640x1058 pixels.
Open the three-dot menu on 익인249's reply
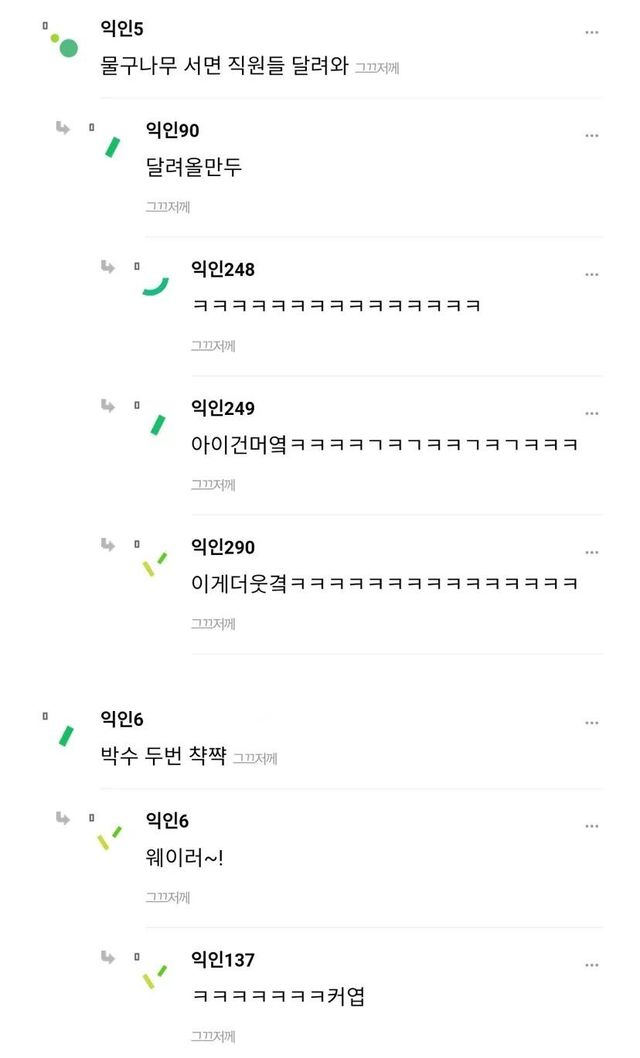click(x=592, y=413)
